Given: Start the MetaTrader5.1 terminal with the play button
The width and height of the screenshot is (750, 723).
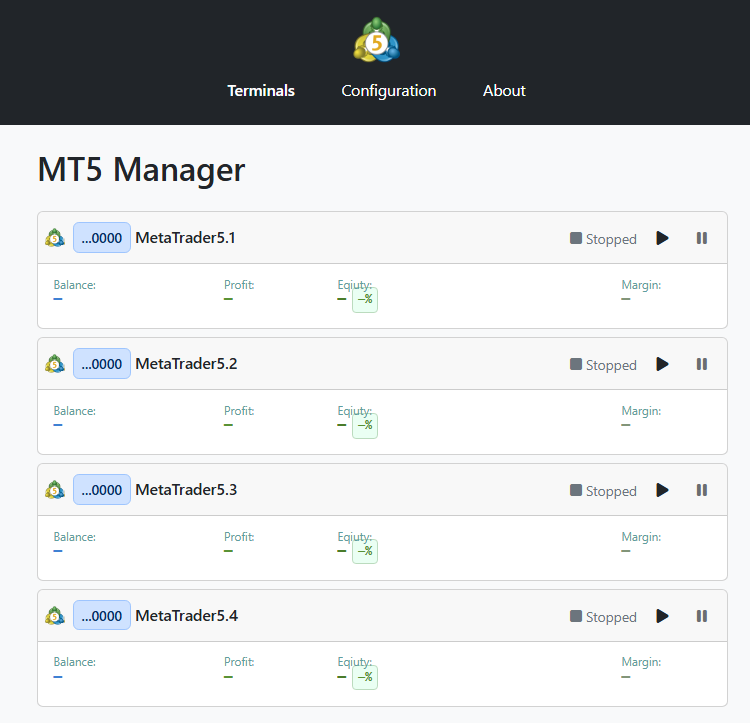Looking at the screenshot, I should 662,238.
